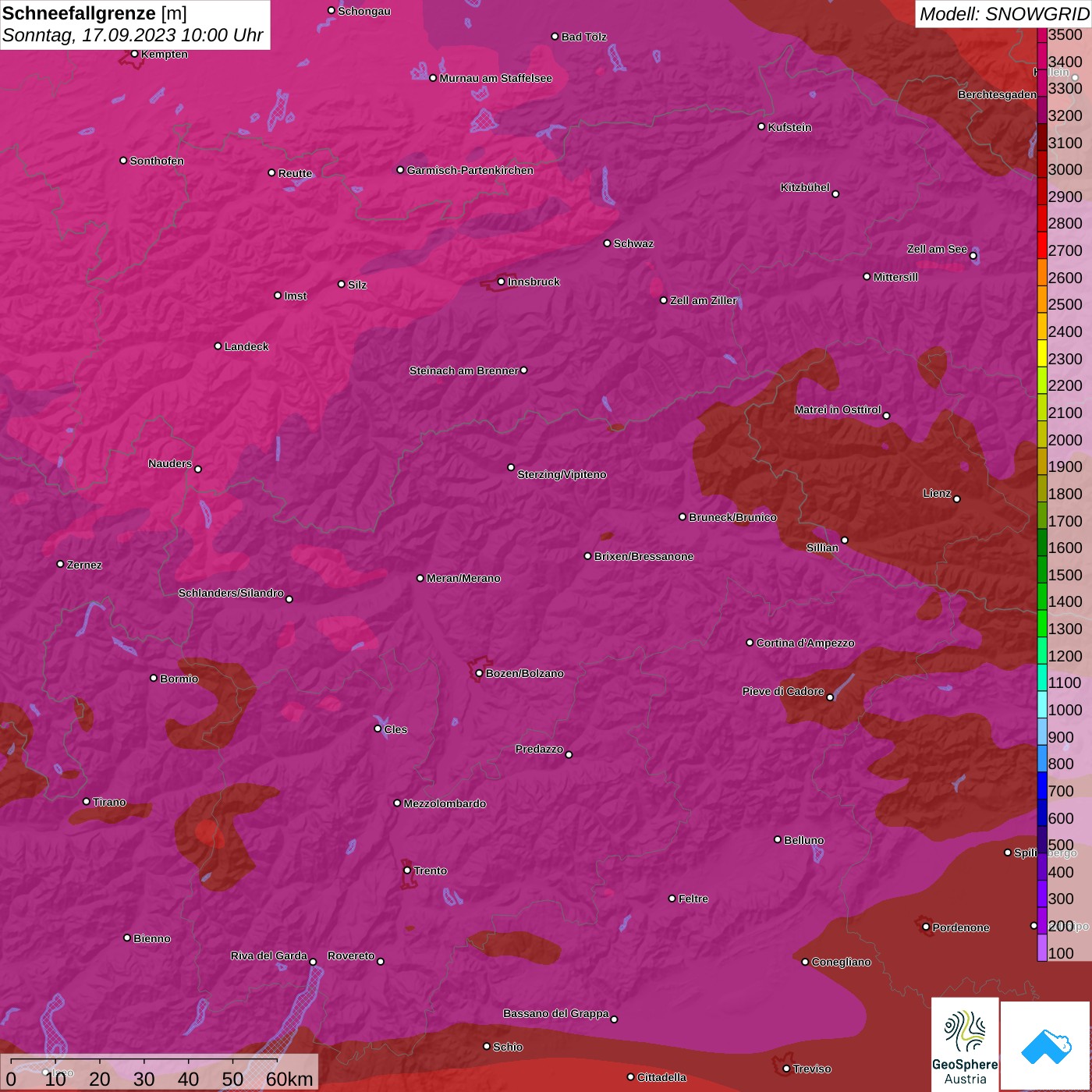Click the Trento city marker
This screenshot has width=1092, height=1092.
407,870
